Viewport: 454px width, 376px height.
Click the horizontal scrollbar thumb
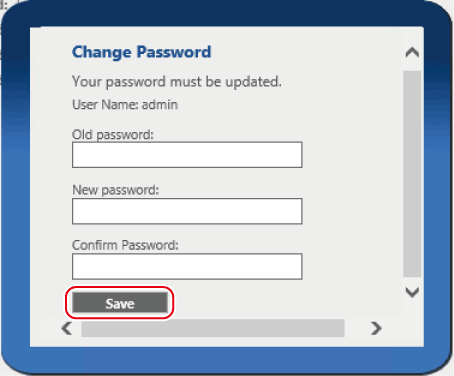coord(213,328)
